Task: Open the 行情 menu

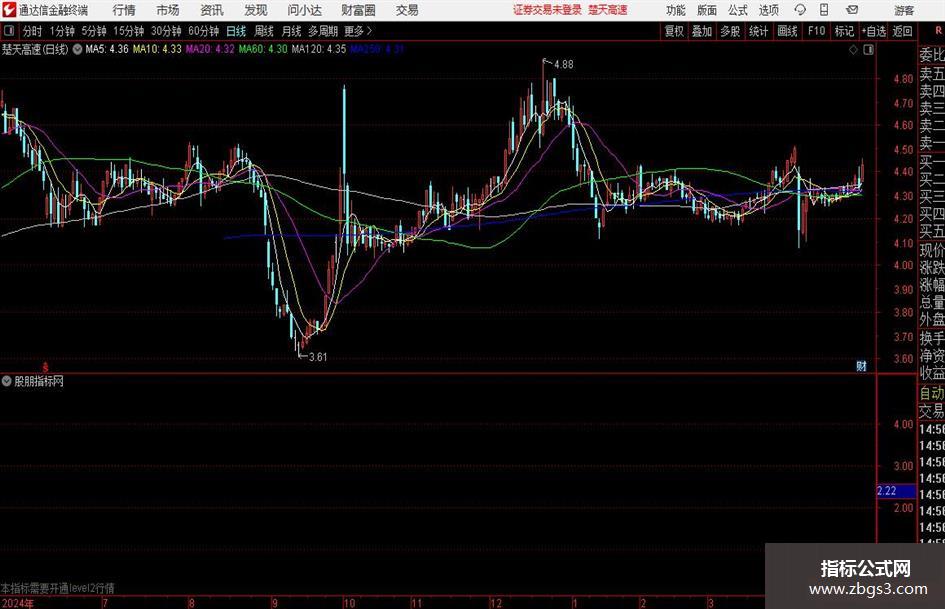Action: [x=124, y=10]
